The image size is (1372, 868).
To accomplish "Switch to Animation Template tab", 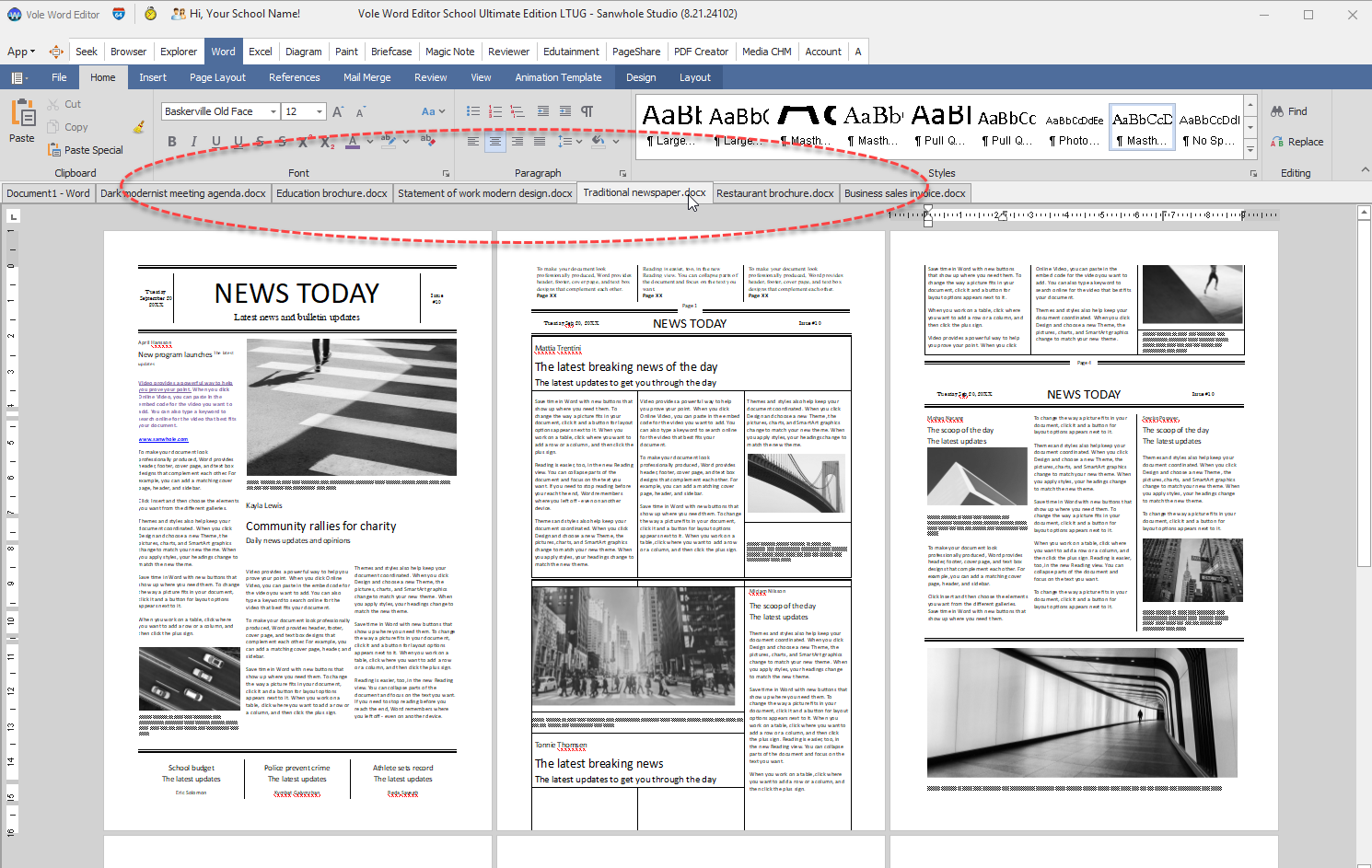I will click(x=558, y=77).
